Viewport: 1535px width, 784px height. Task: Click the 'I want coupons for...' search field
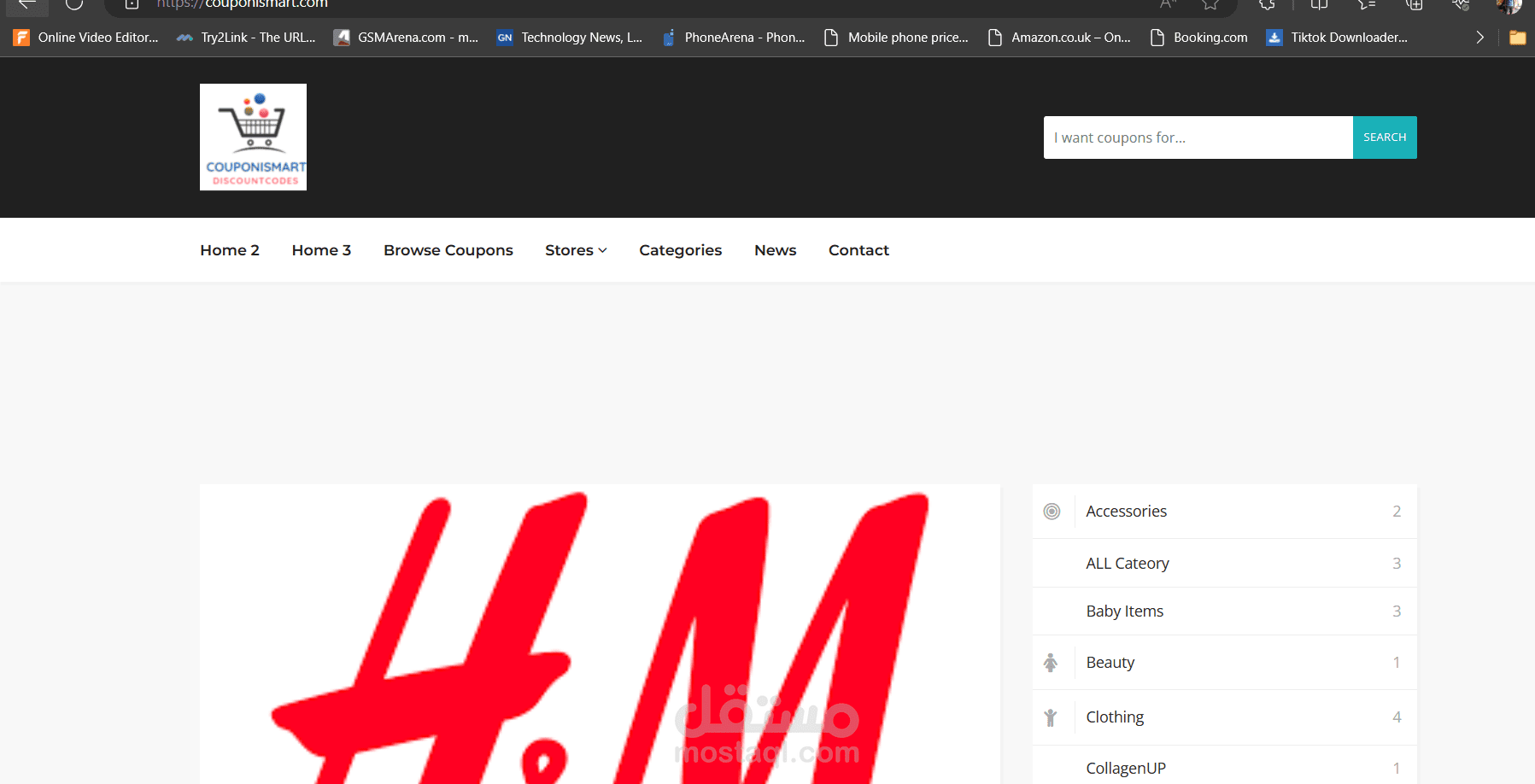[x=1198, y=137]
